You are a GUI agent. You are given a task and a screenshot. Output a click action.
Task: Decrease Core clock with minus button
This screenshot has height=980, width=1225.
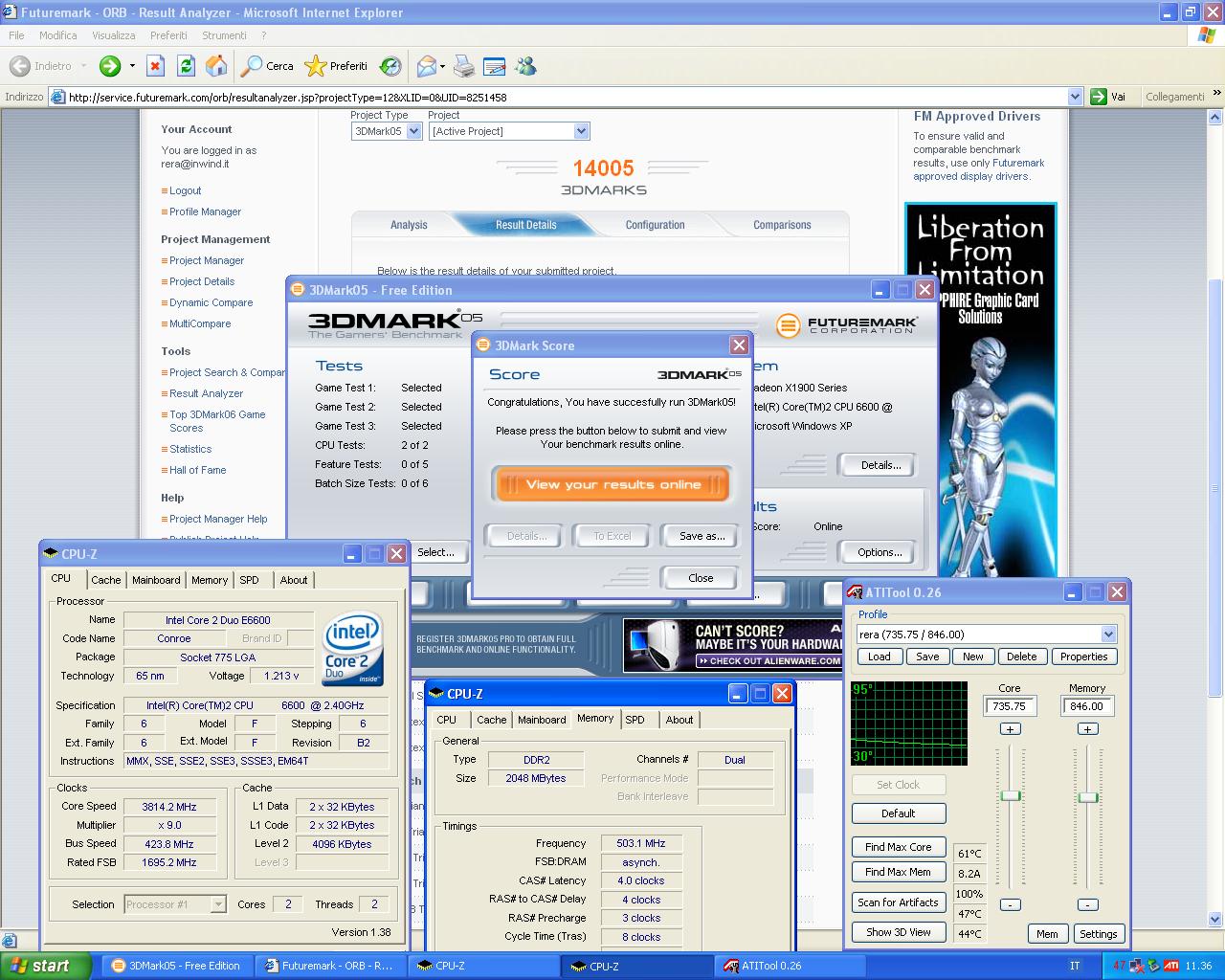pyautogui.click(x=1010, y=904)
